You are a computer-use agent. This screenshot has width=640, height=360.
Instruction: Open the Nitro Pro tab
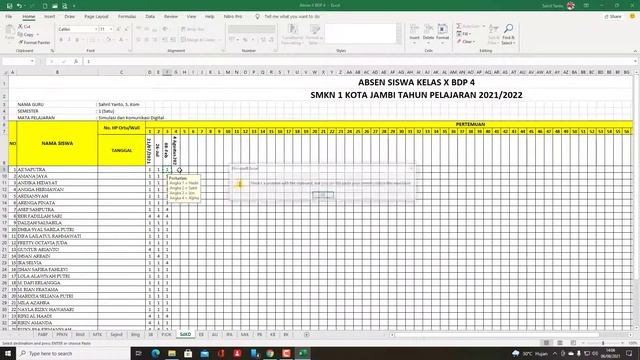tap(233, 17)
